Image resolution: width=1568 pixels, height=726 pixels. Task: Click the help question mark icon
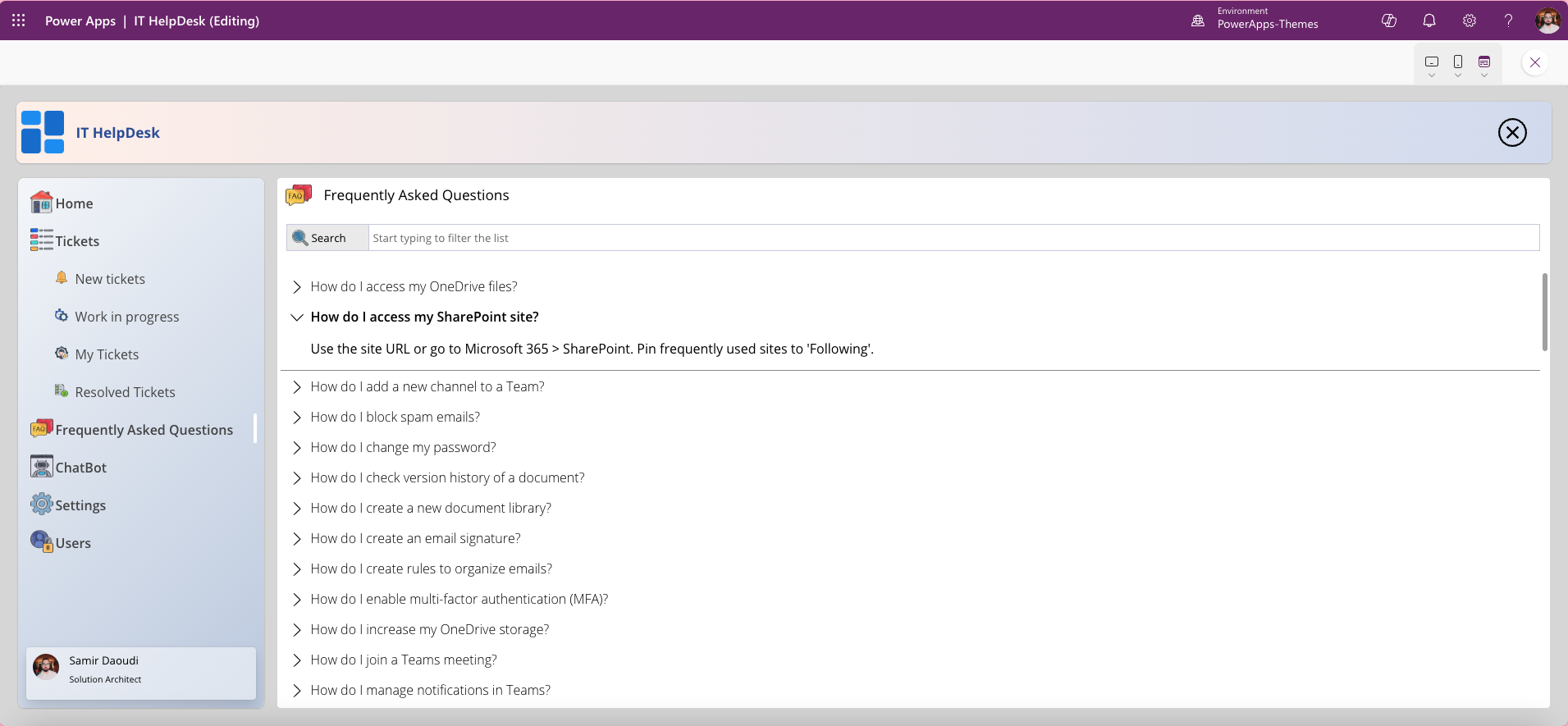(x=1508, y=21)
